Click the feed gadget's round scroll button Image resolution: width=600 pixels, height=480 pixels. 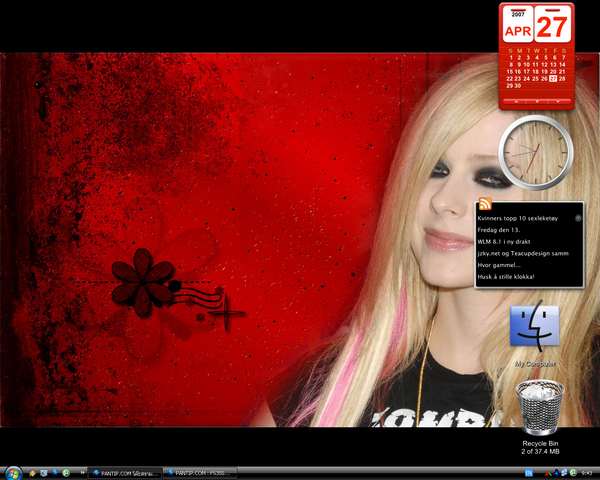click(578, 218)
